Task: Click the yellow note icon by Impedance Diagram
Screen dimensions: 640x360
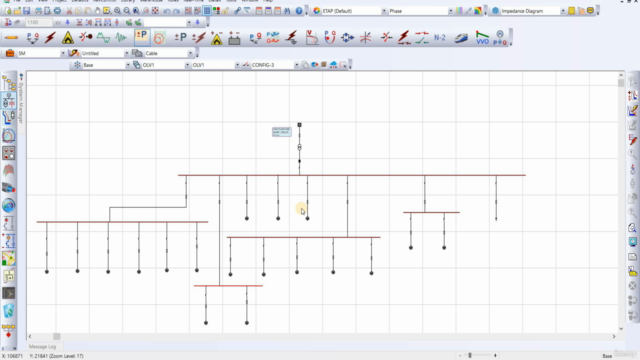Action: pos(572,11)
